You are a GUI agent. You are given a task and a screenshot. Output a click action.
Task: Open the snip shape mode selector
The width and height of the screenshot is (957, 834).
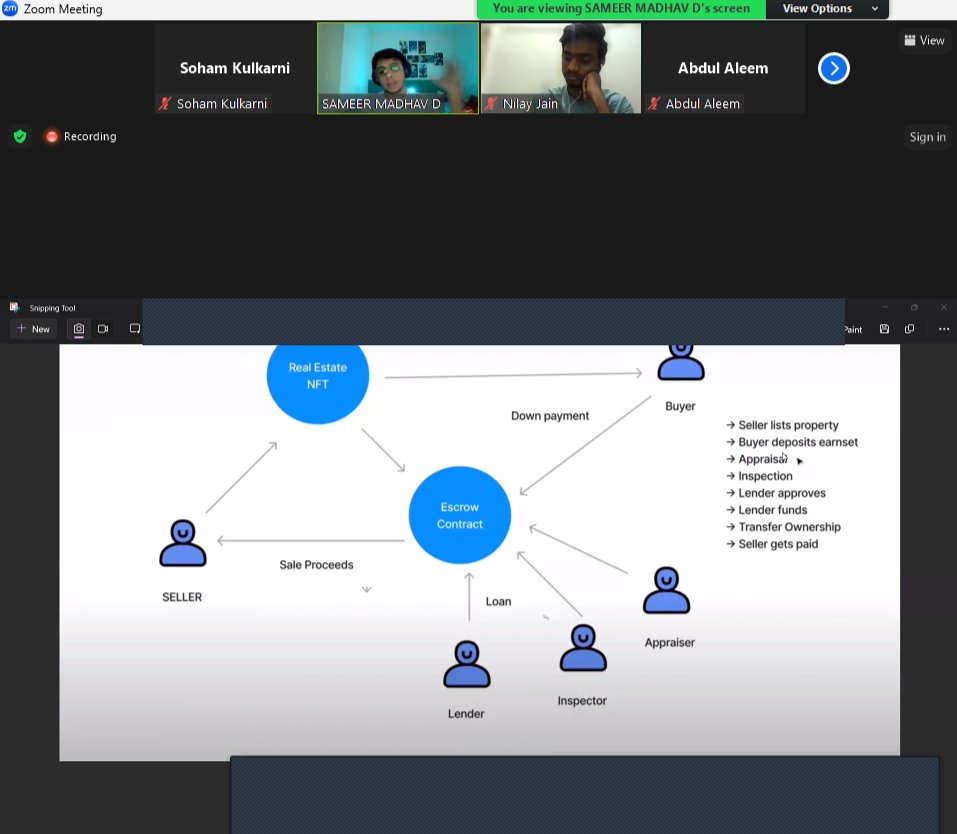coord(135,328)
